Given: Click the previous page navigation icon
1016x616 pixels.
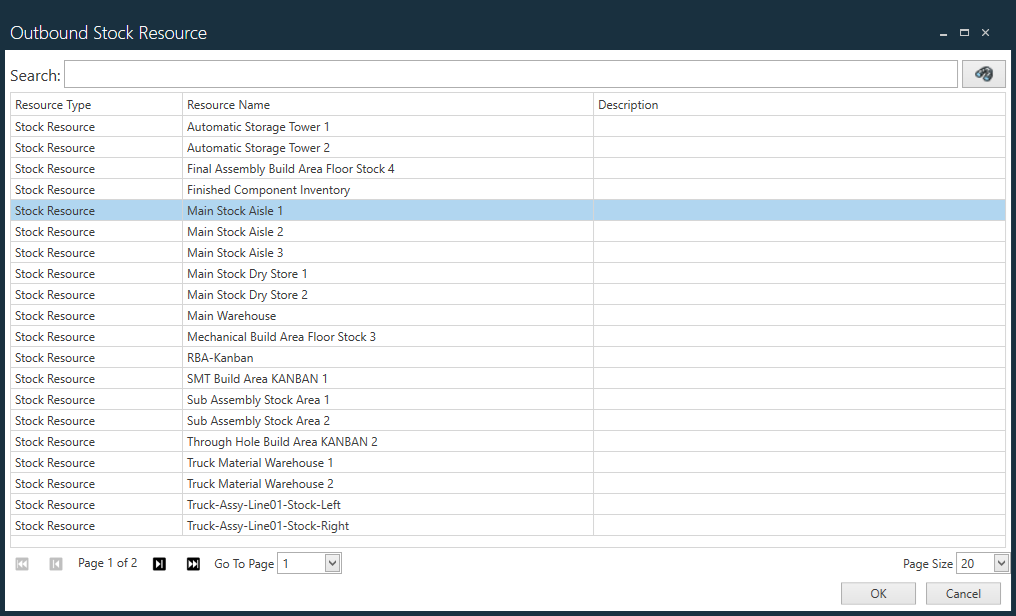Looking at the screenshot, I should click(x=56, y=563).
